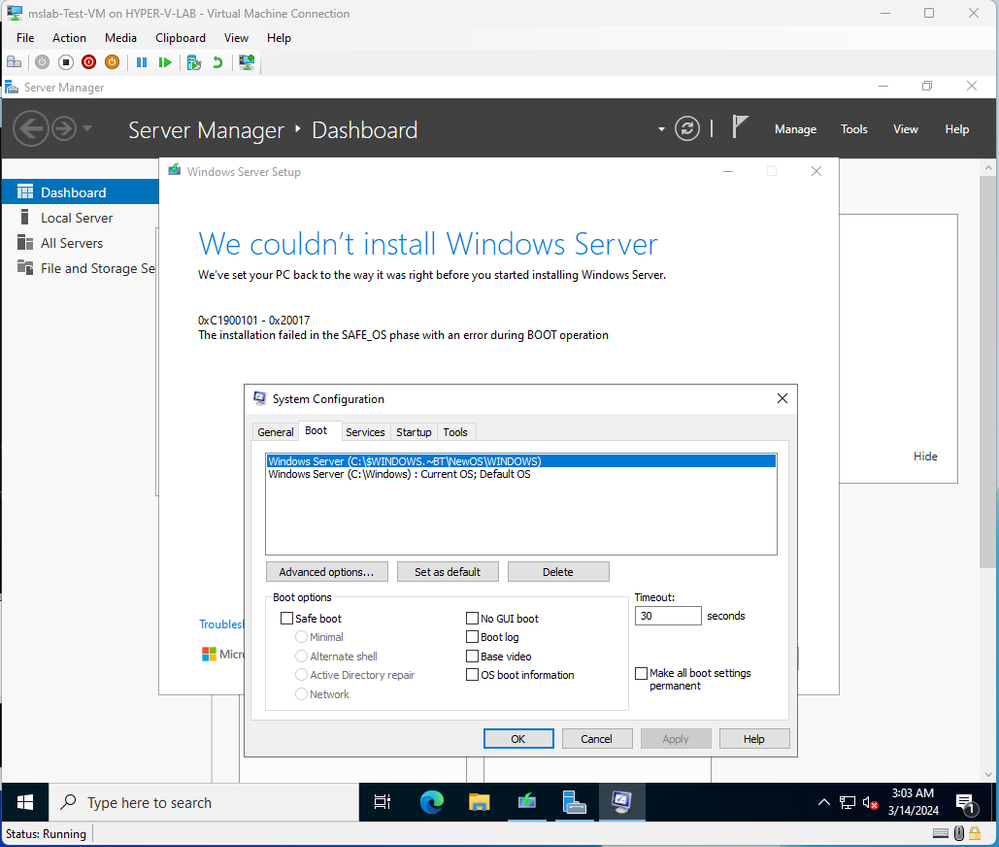Click Server Manager's back navigation arrow

(31, 129)
